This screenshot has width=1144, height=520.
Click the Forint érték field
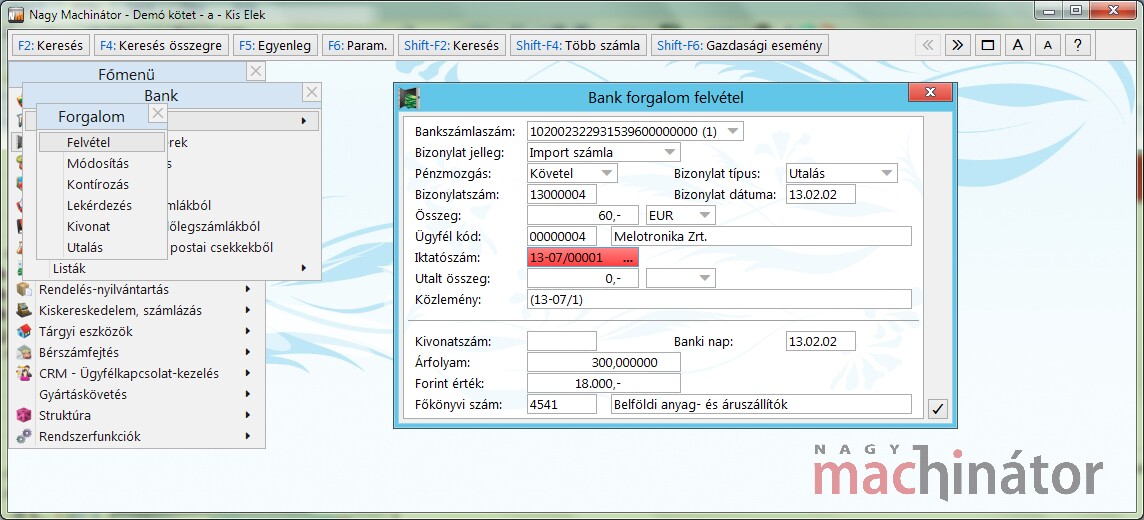[x=603, y=383]
